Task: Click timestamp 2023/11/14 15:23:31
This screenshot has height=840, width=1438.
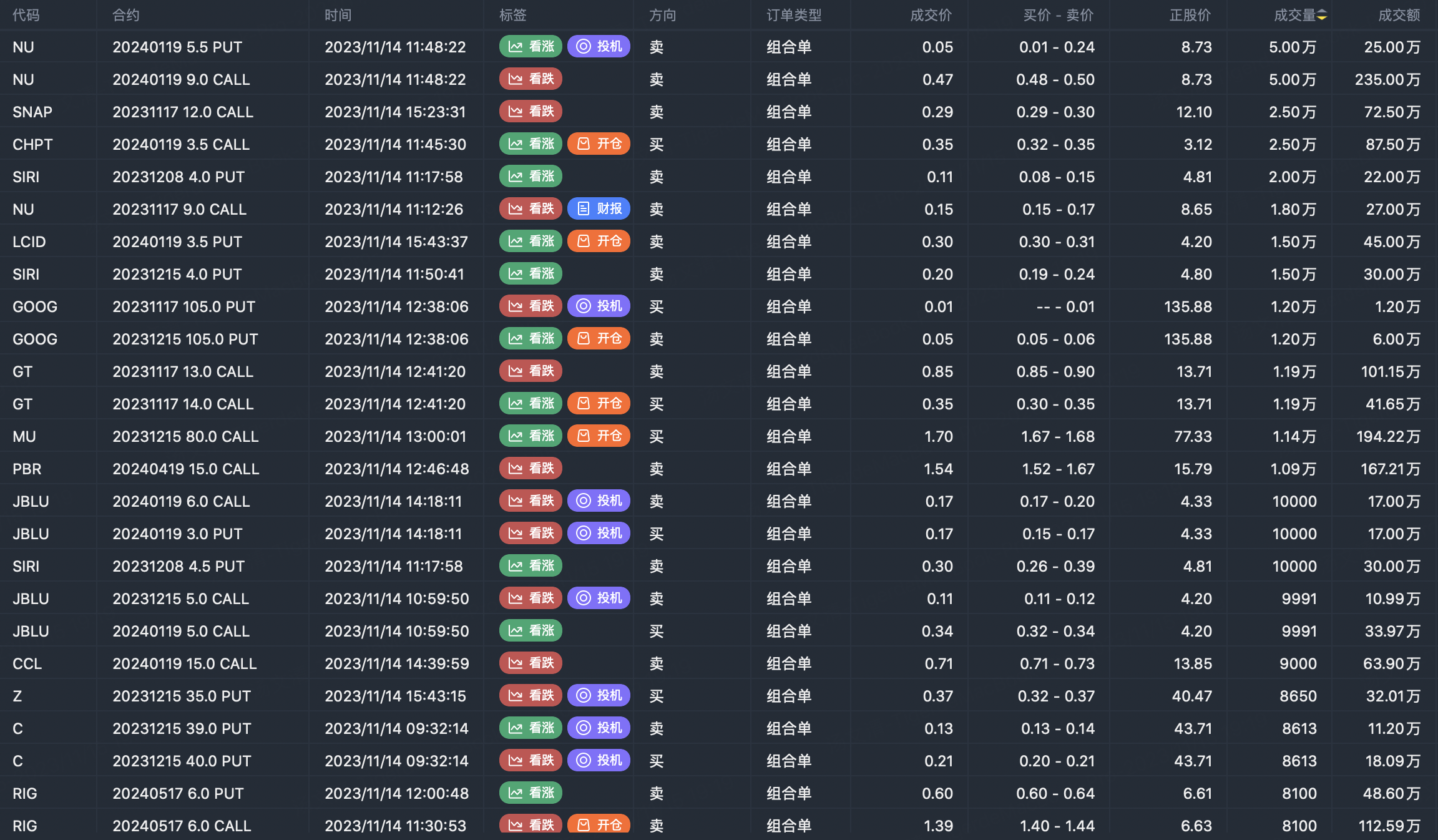Action: pyautogui.click(x=395, y=112)
